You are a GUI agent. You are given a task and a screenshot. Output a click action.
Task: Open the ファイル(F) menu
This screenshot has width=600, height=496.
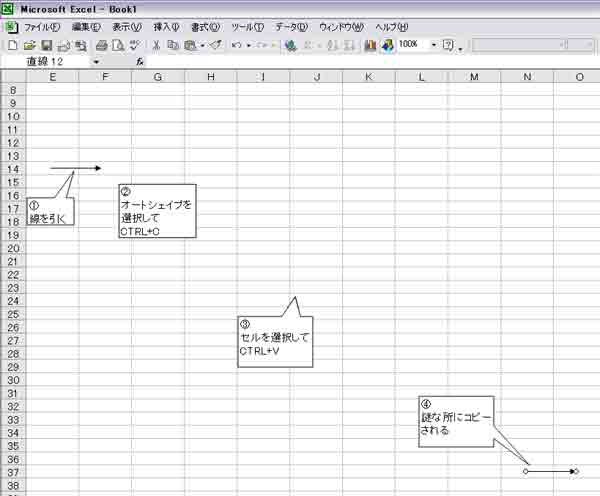pos(42,27)
